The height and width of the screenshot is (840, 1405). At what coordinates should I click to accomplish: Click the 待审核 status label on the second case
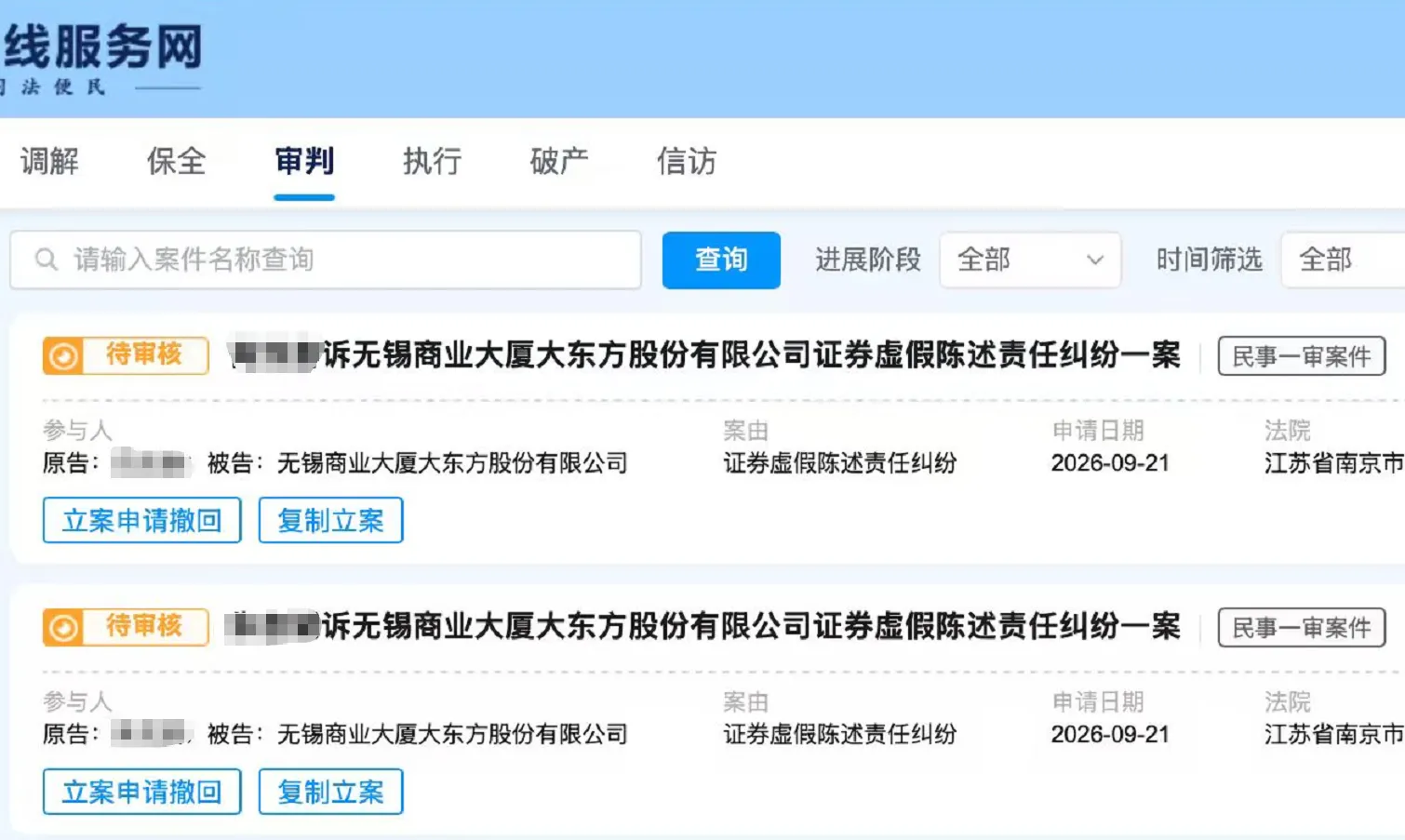[144, 626]
